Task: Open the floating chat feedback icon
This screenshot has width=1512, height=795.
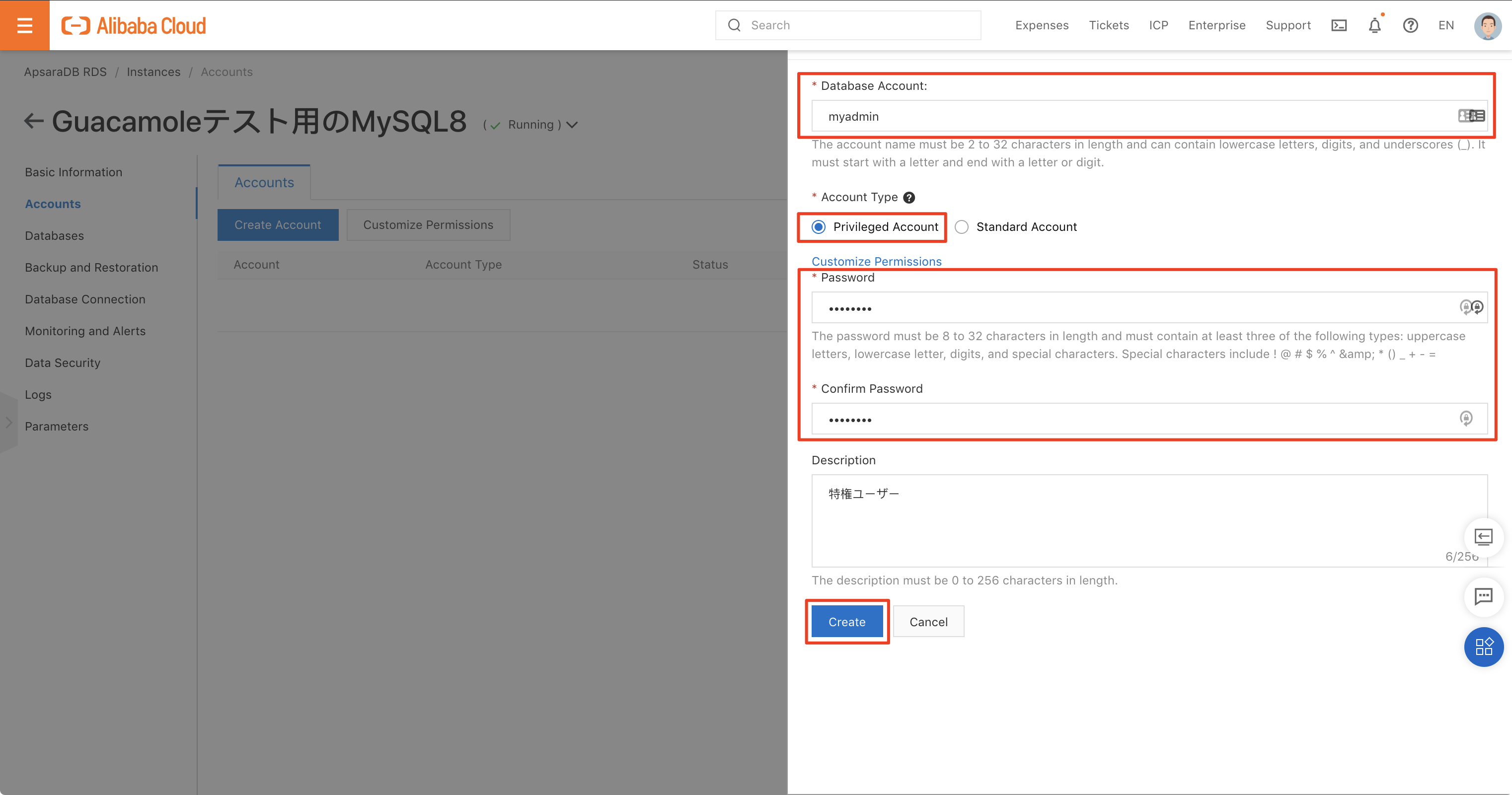Action: pos(1484,597)
